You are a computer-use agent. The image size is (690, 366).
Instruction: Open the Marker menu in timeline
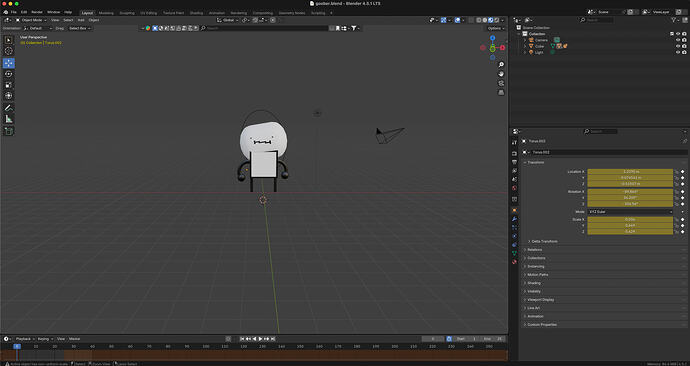pos(74,339)
